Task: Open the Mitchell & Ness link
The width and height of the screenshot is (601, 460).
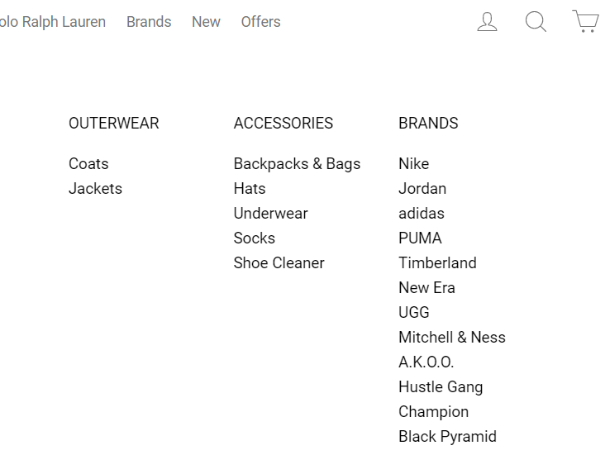Action: [452, 337]
